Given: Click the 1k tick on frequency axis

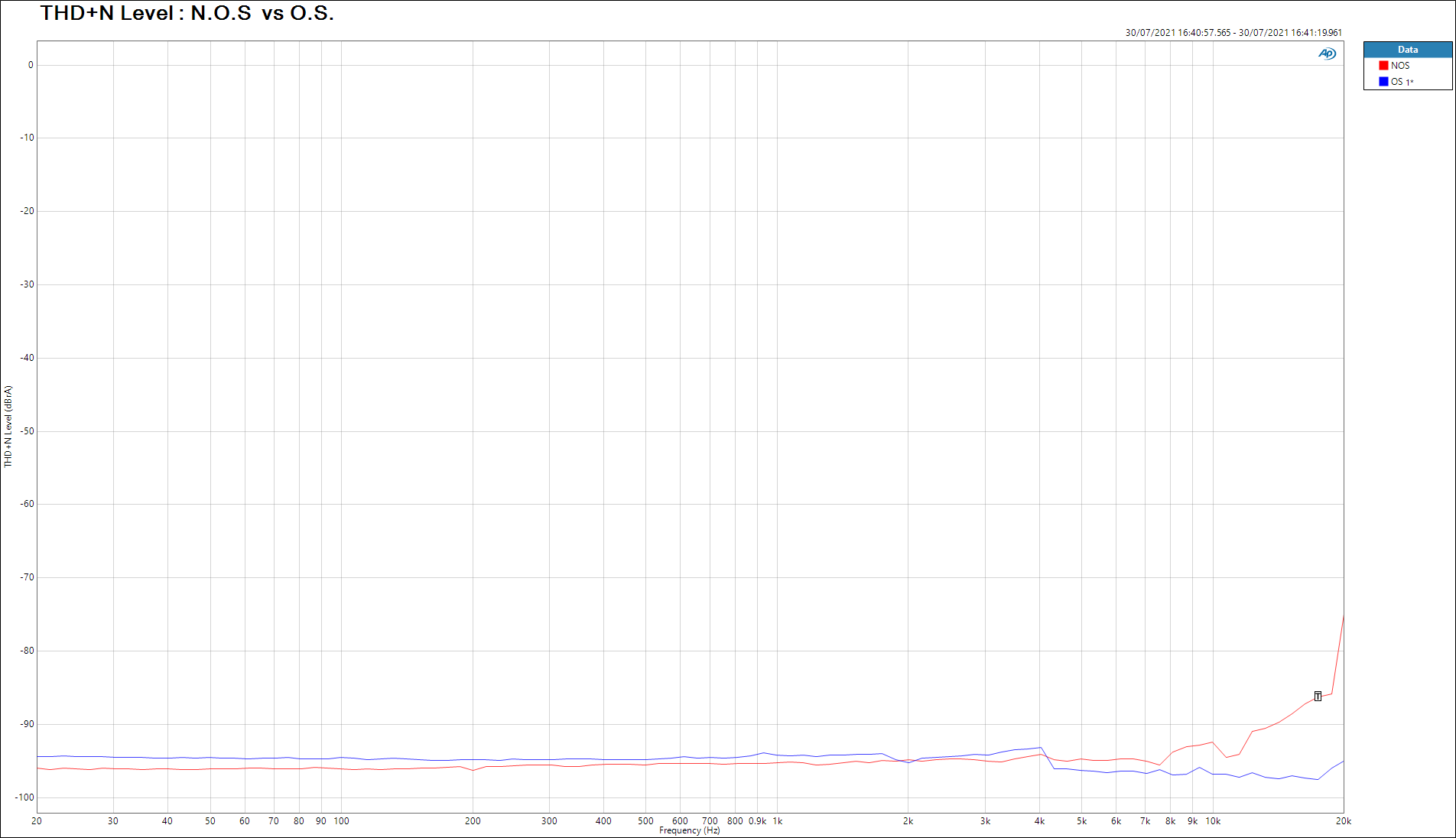Looking at the screenshot, I should point(778,821).
